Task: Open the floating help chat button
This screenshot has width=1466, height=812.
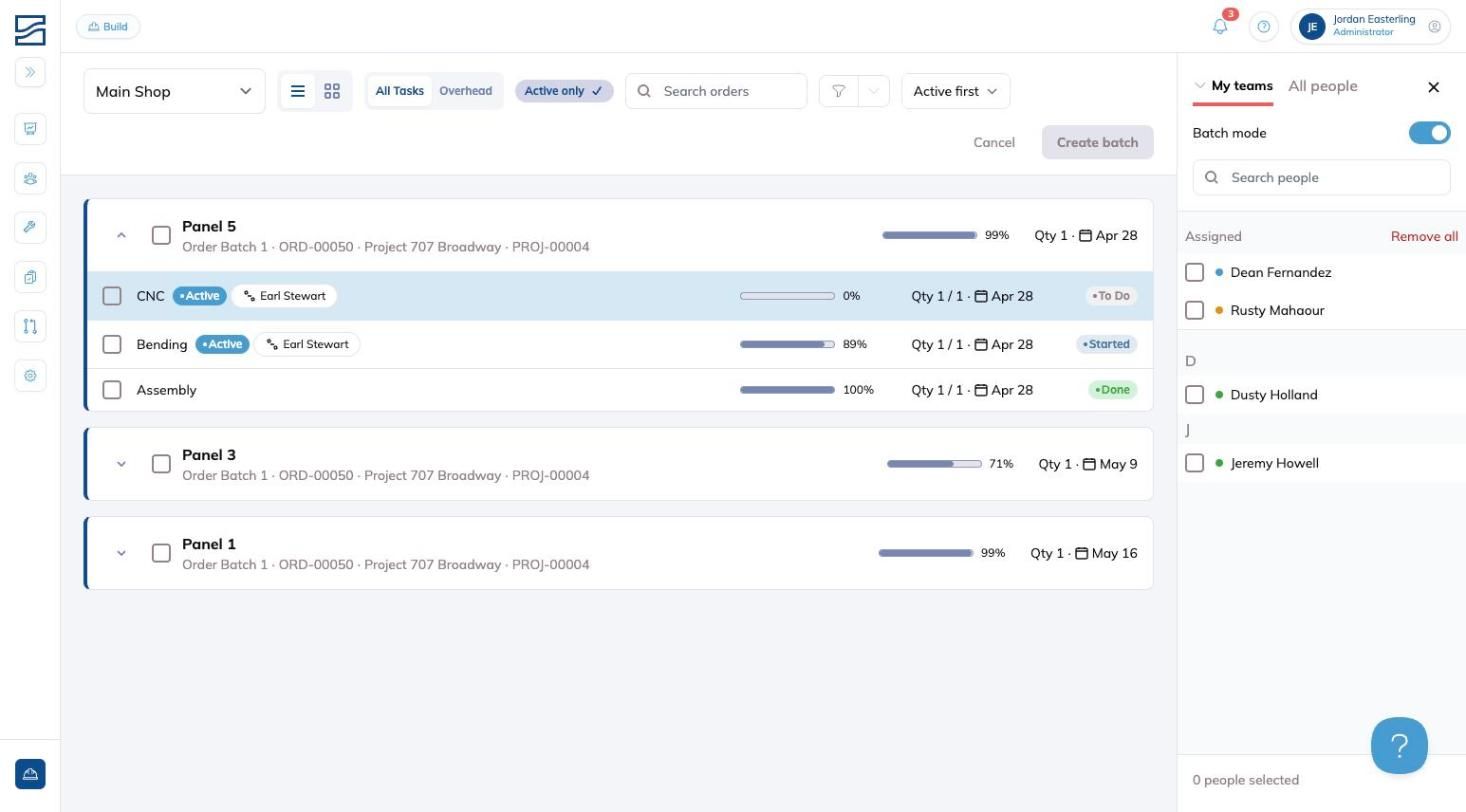Action: (1399, 745)
